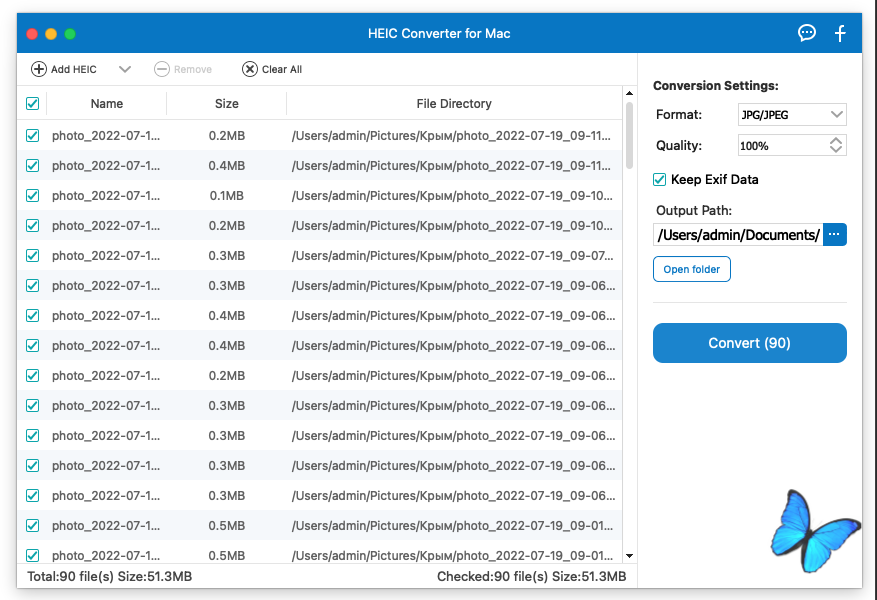Uncheck the first file row checkbox
The height and width of the screenshot is (600, 877).
[x=33, y=135]
